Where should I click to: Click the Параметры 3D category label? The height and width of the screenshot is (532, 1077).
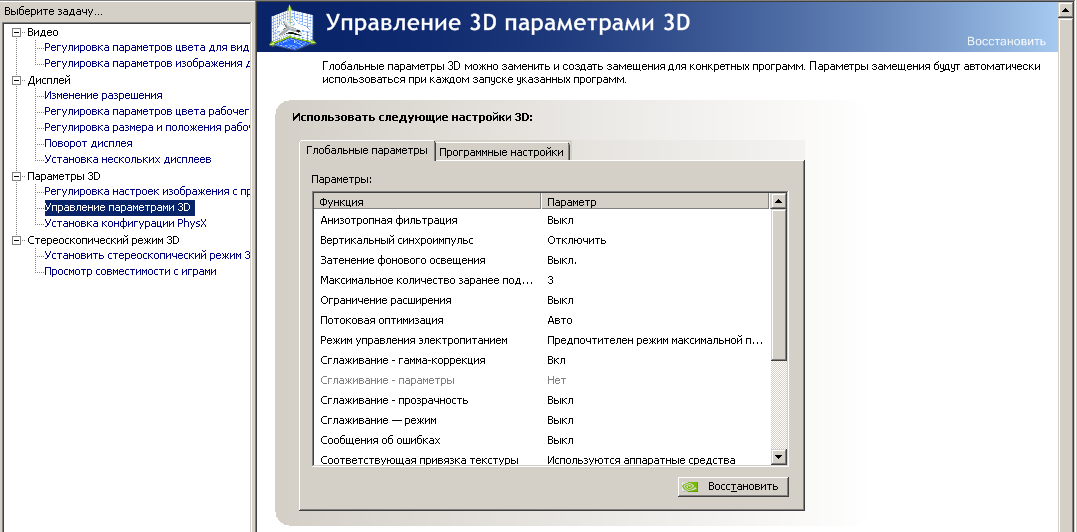(63, 176)
